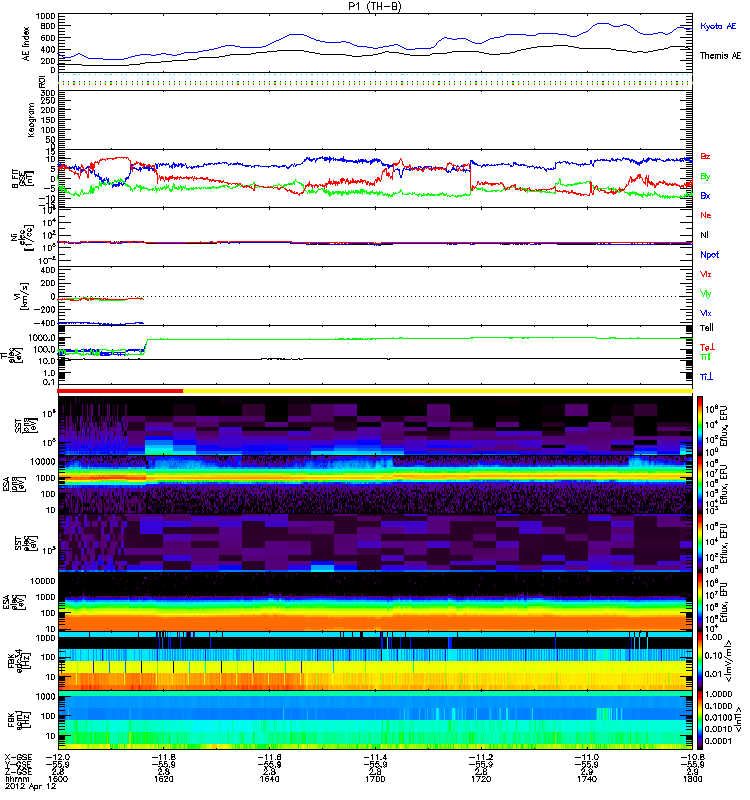Viewport: 750px width, 800px height.
Task: Click the green Viy velocity label
Action: (x=706, y=294)
